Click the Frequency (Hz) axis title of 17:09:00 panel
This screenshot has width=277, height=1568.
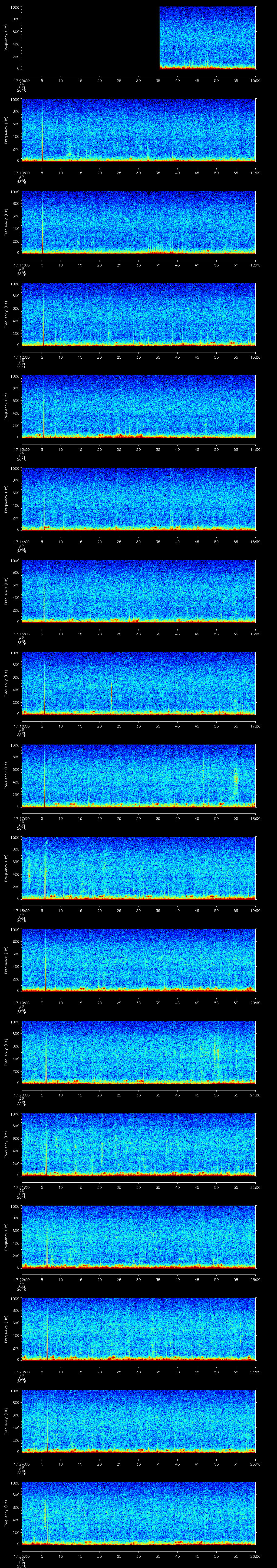click(6, 38)
